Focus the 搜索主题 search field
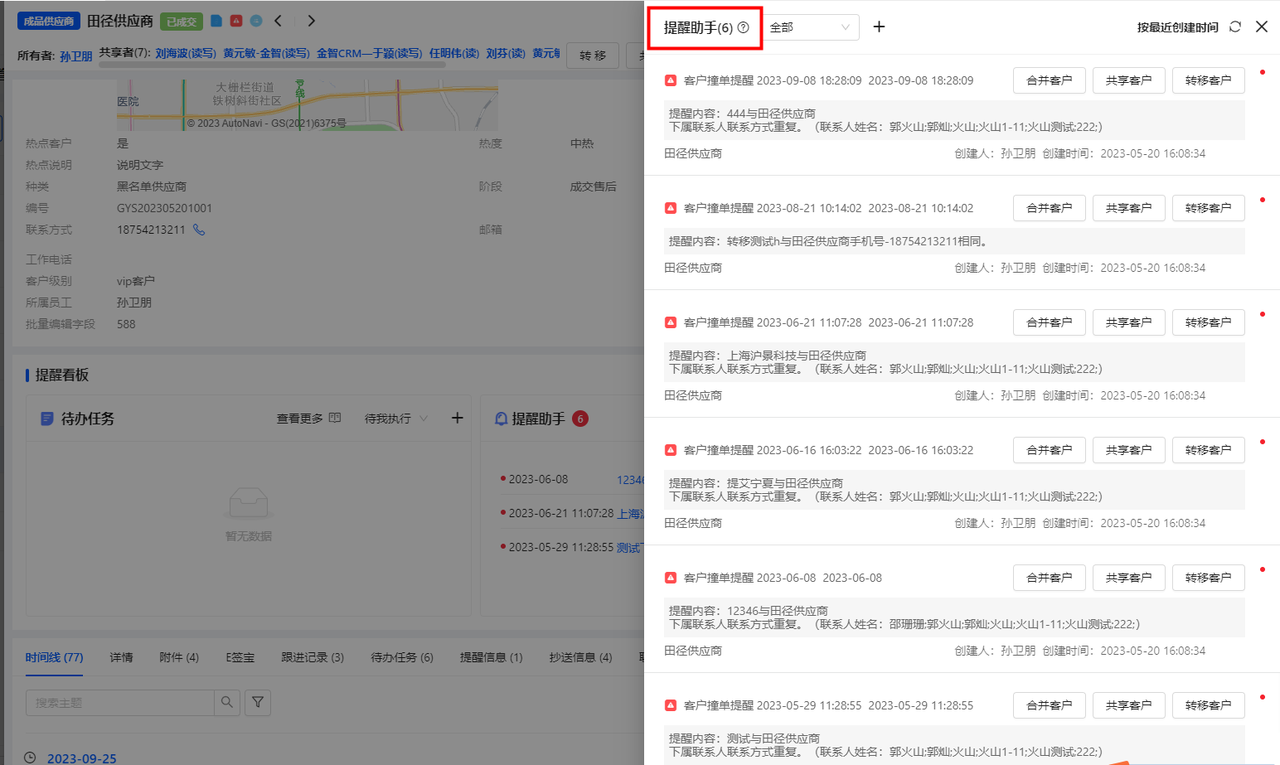1280x765 pixels. (120, 703)
